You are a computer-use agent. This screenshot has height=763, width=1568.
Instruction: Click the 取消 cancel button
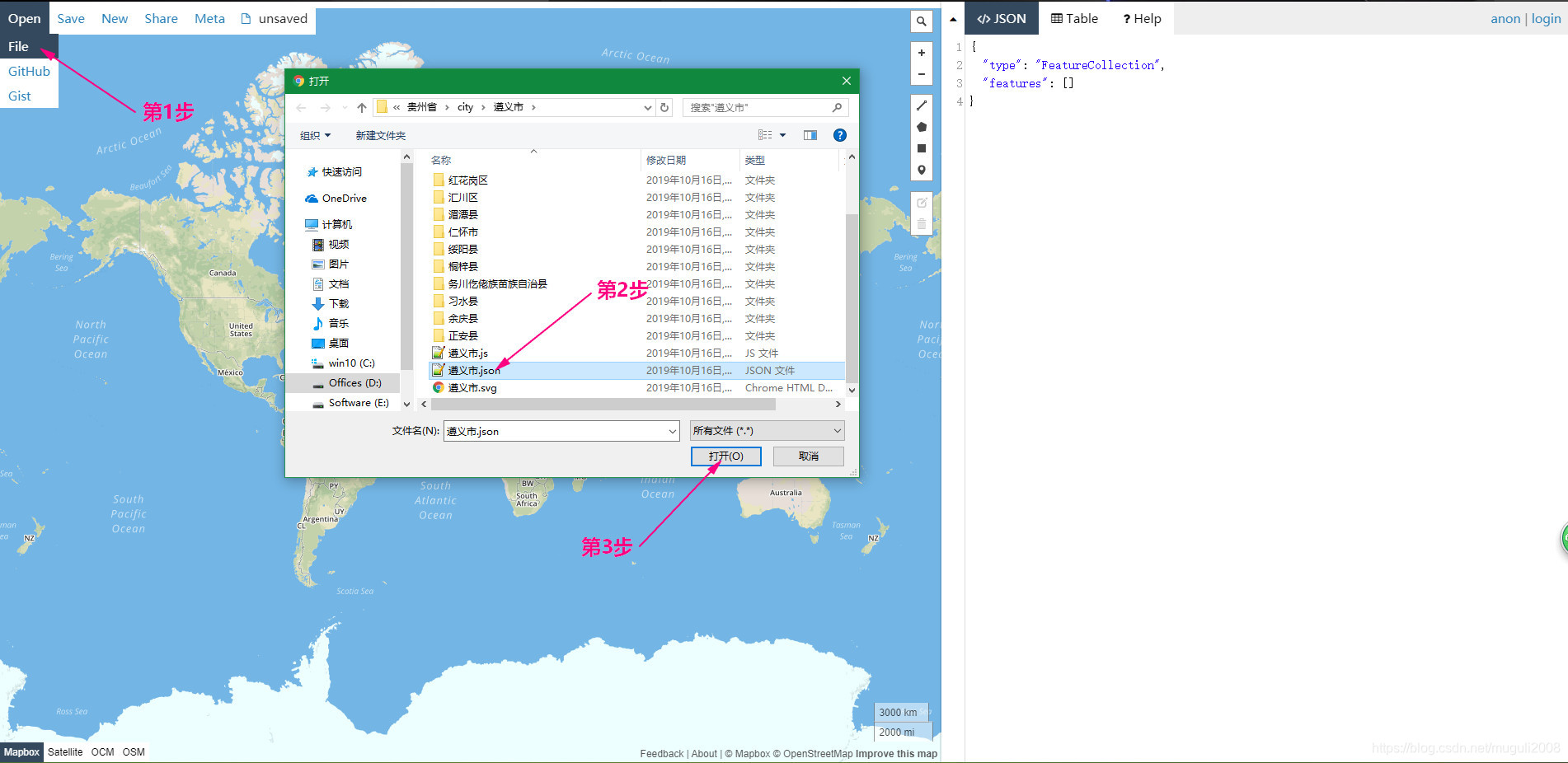coord(809,456)
